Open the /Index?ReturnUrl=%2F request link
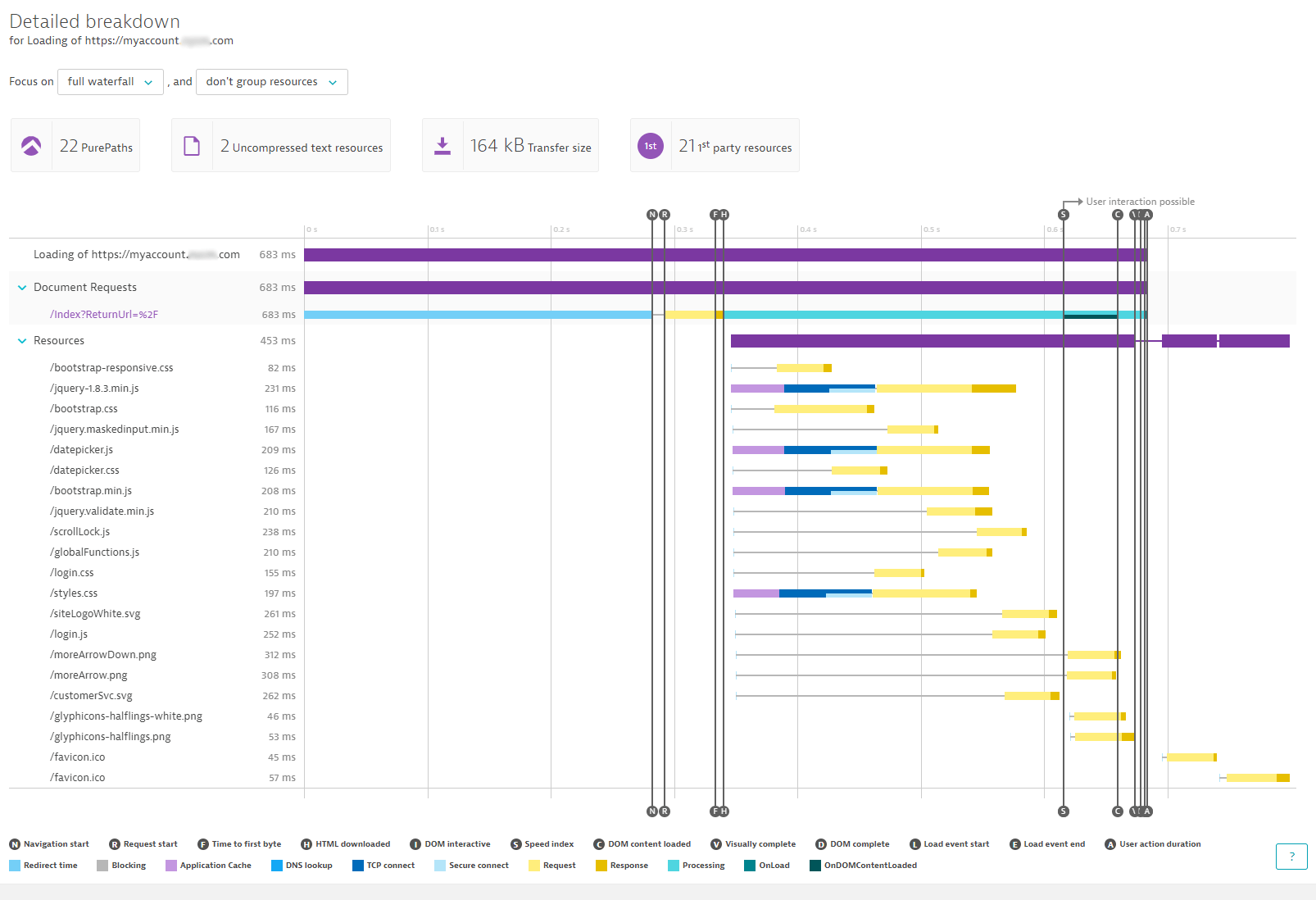 (104, 314)
